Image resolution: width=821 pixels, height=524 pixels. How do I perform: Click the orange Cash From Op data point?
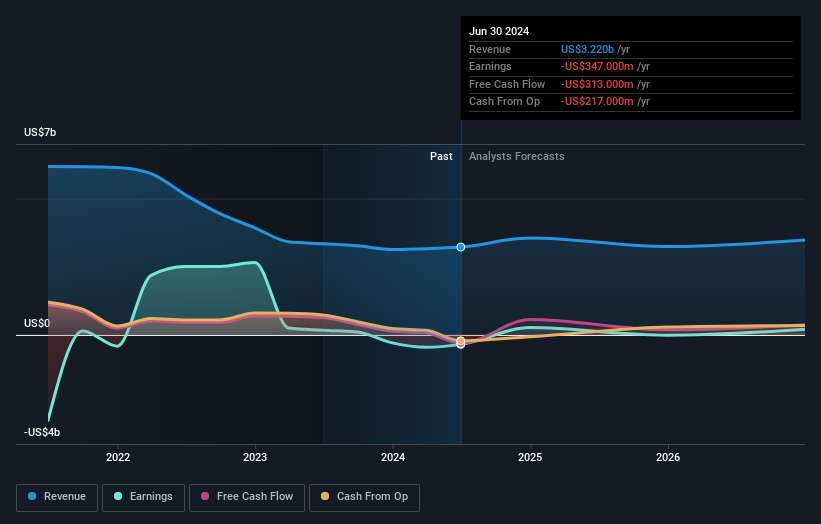[461, 341]
